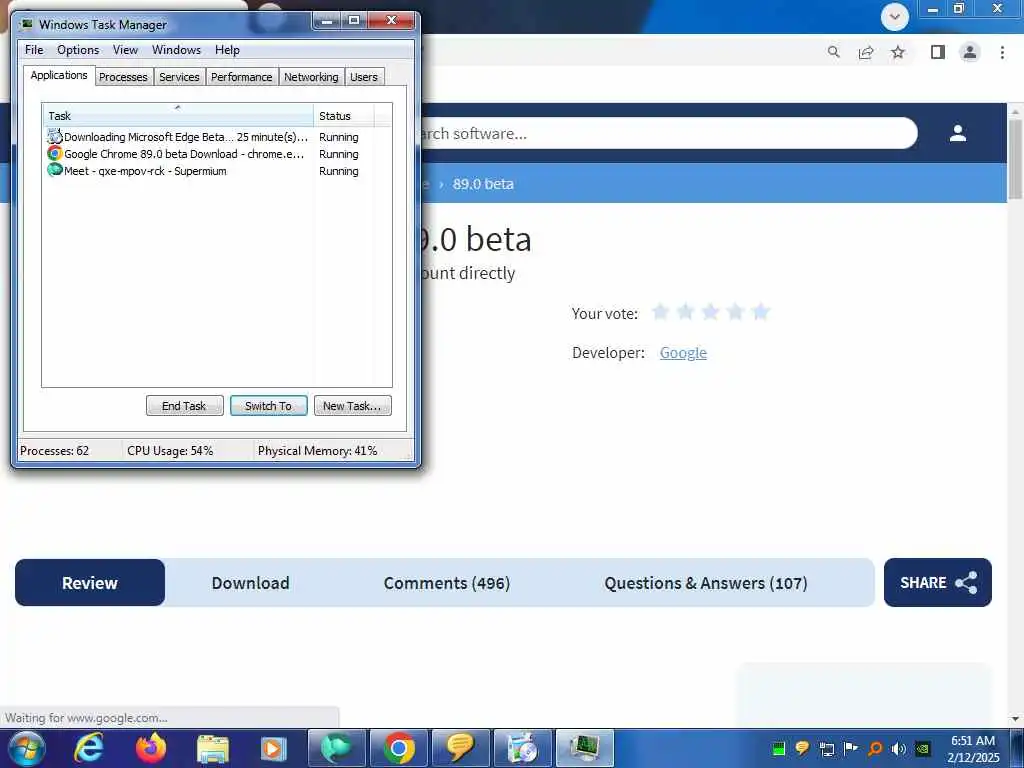Open Windows Explorer from the taskbar
The image size is (1024, 768).
(213, 748)
